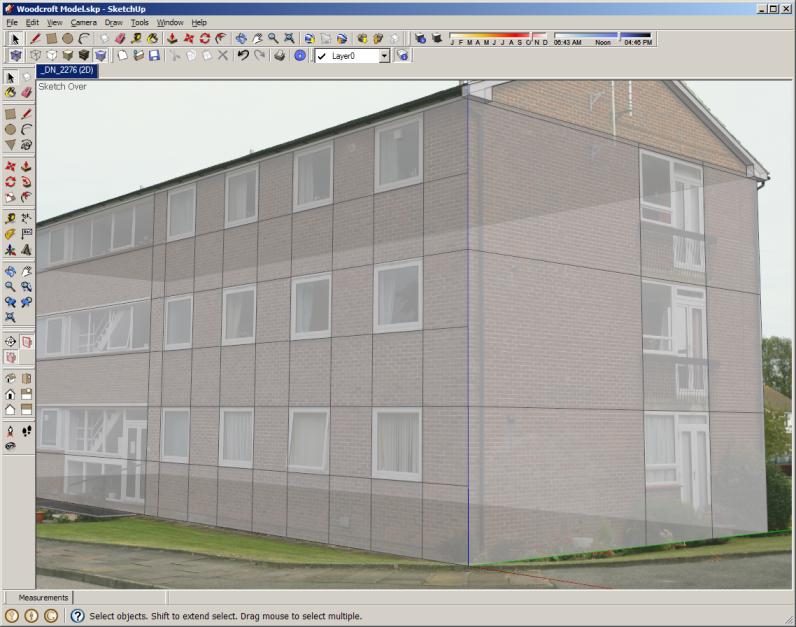This screenshot has height=627, width=796.
Task: Open the Camera menu
Action: (83, 22)
